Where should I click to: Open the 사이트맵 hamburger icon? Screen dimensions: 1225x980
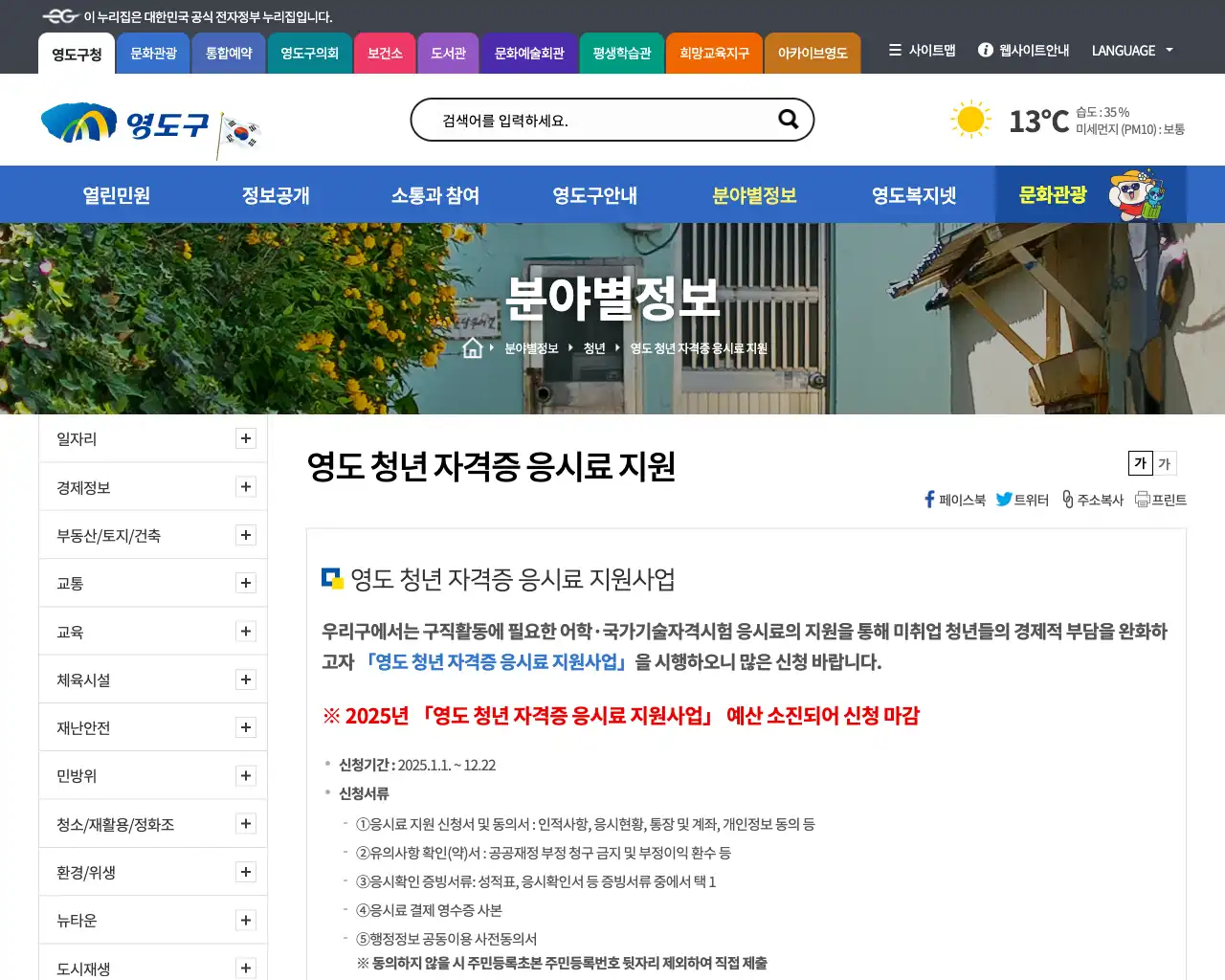click(x=895, y=51)
